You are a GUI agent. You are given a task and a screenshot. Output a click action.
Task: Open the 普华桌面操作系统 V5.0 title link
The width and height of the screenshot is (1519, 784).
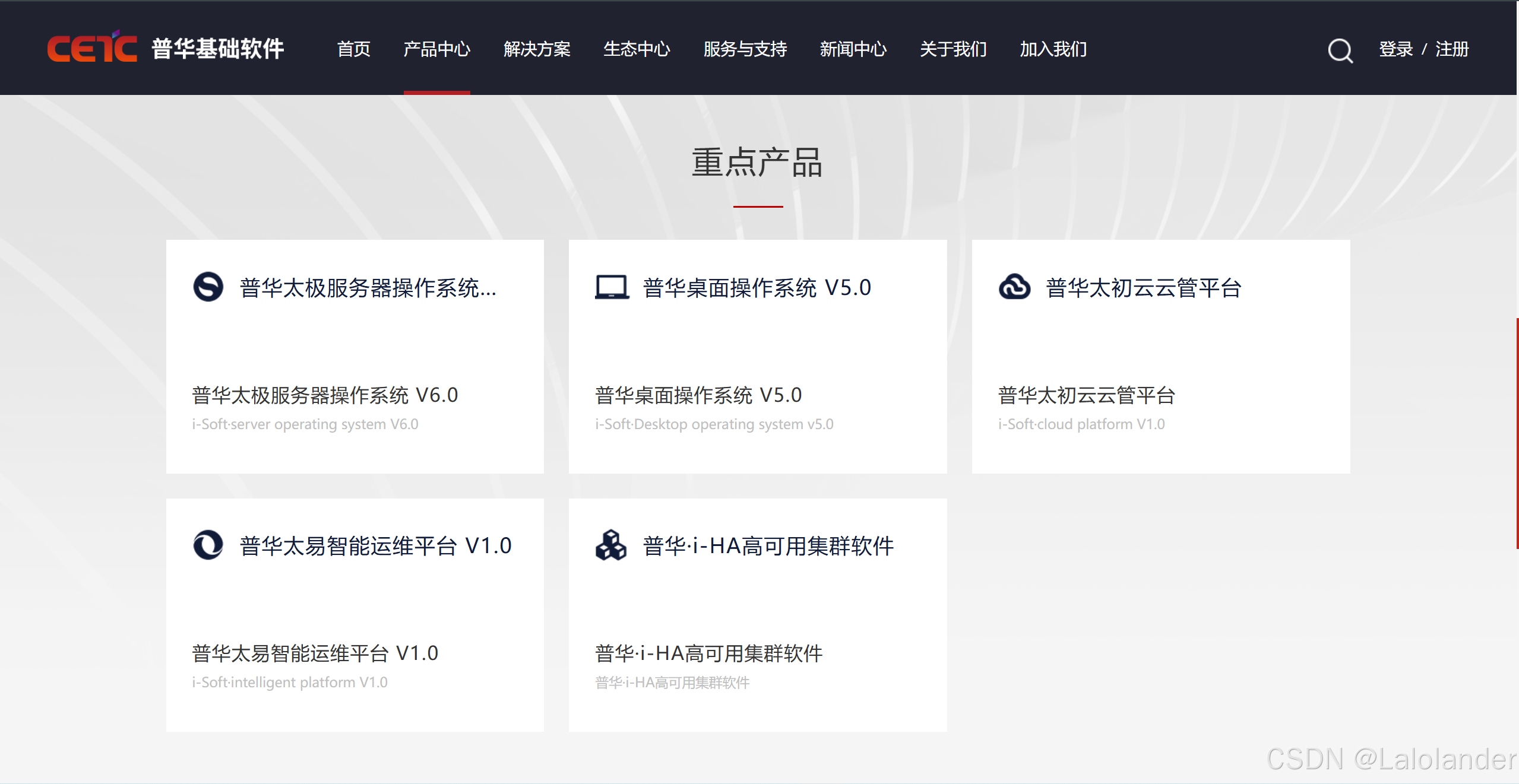(757, 288)
